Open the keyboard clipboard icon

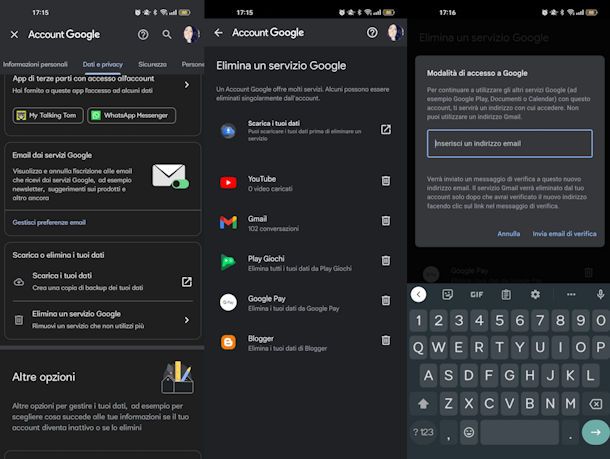pyautogui.click(x=506, y=294)
